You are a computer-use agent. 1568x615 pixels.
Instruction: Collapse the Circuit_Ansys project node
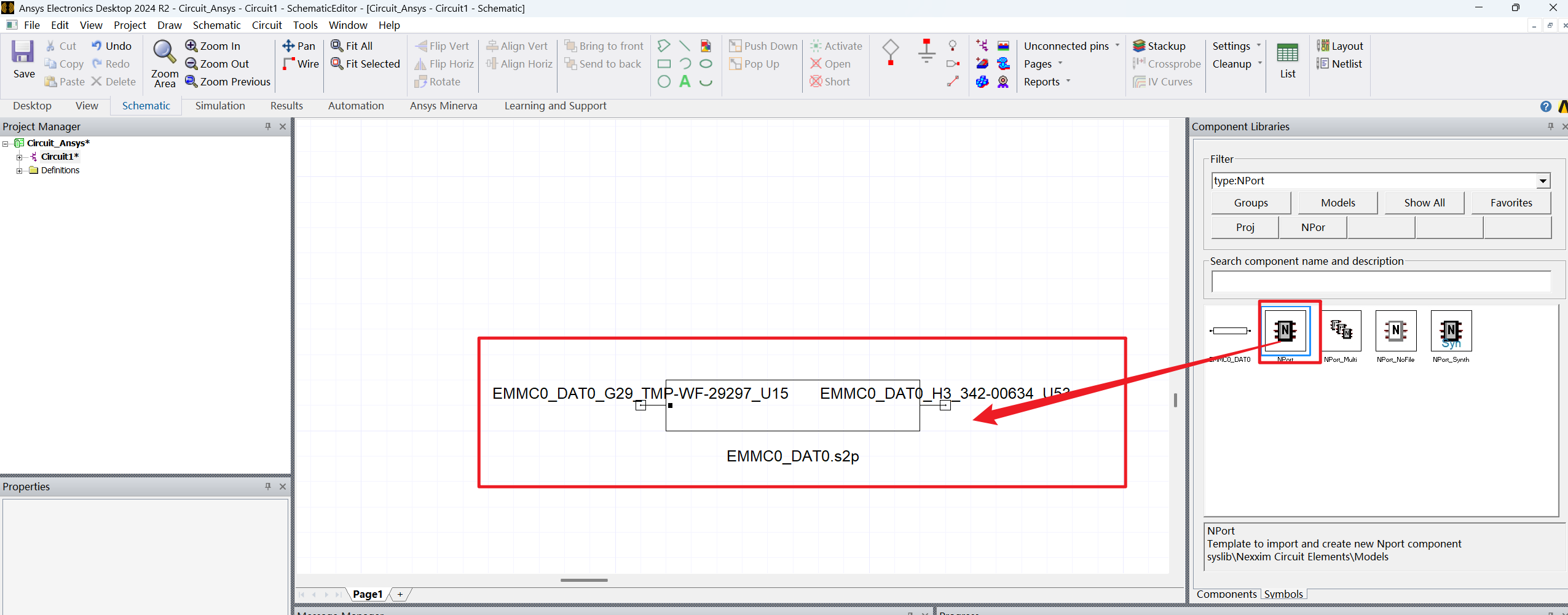tap(6, 144)
